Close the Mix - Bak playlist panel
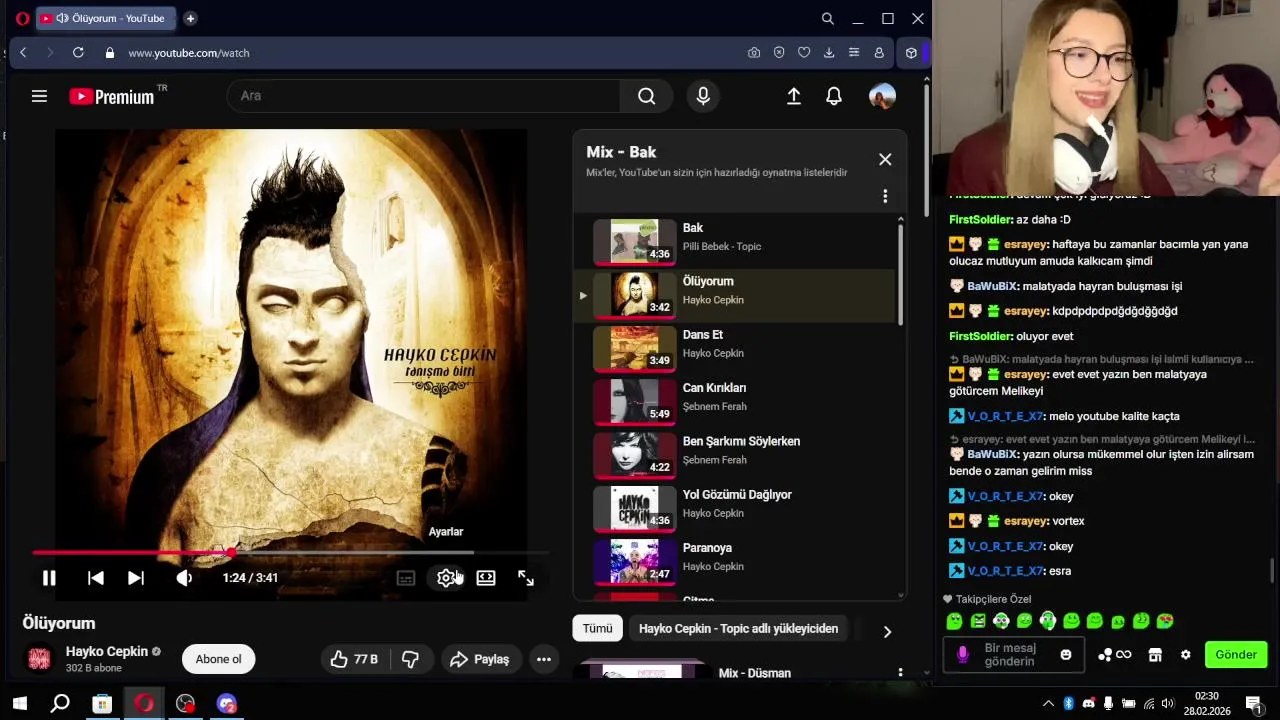Viewport: 1280px width, 720px height. tap(885, 159)
